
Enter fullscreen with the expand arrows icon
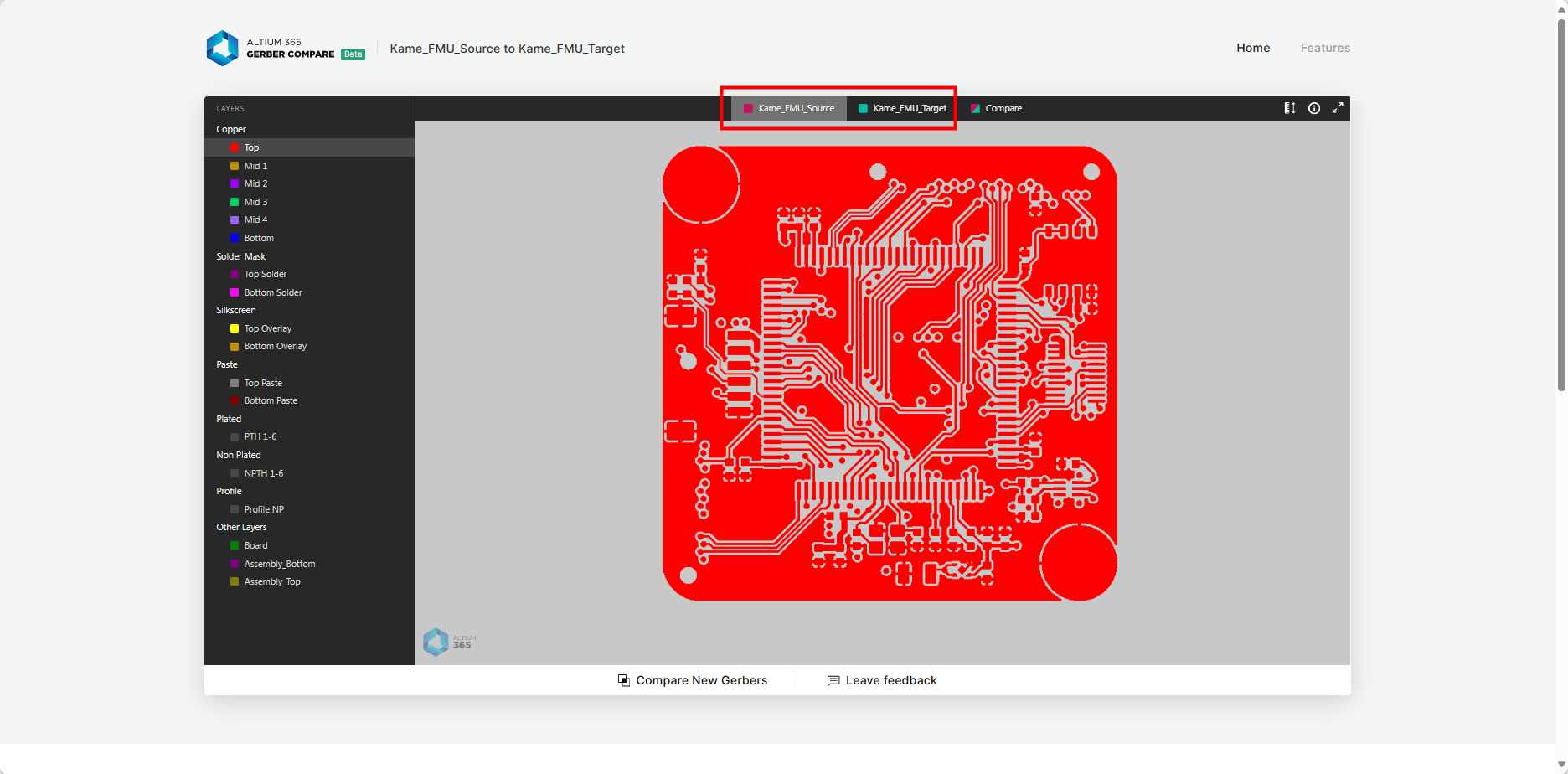click(1338, 108)
